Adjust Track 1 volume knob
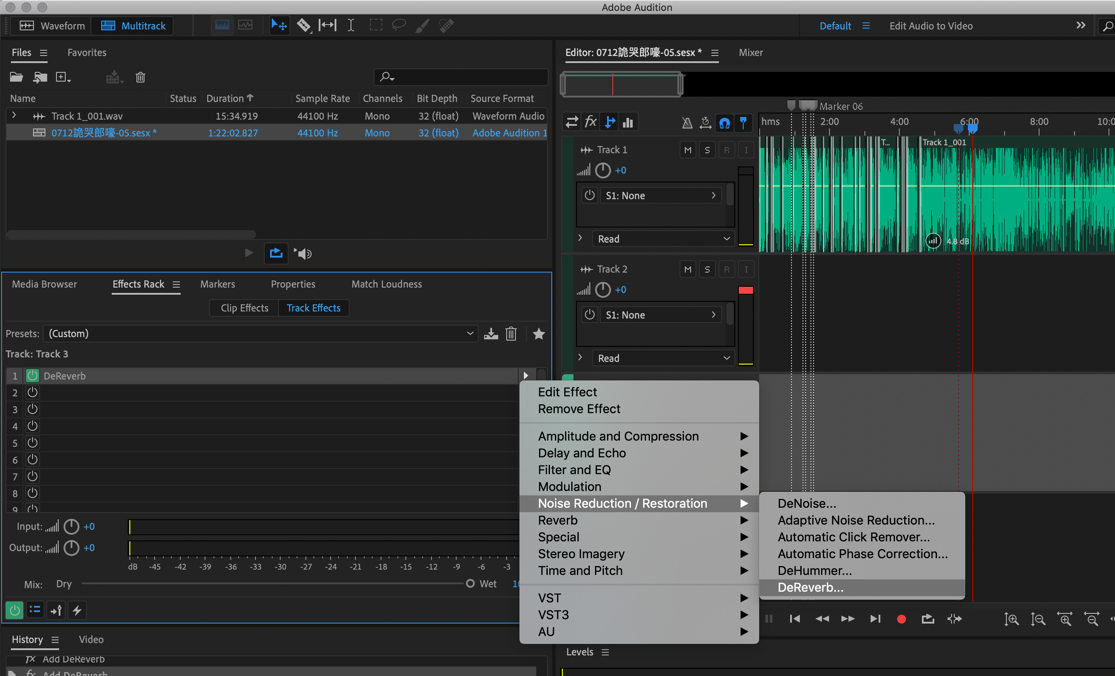1115x676 pixels. [602, 170]
